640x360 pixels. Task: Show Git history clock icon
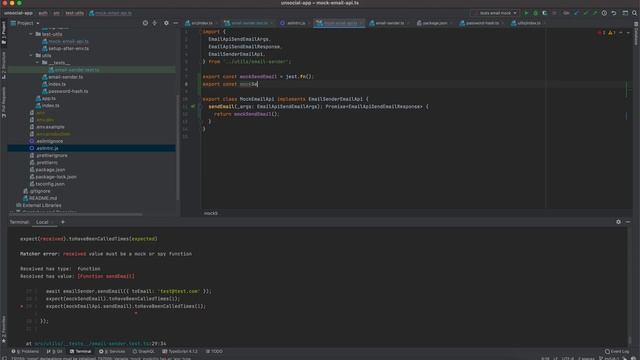[604, 13]
